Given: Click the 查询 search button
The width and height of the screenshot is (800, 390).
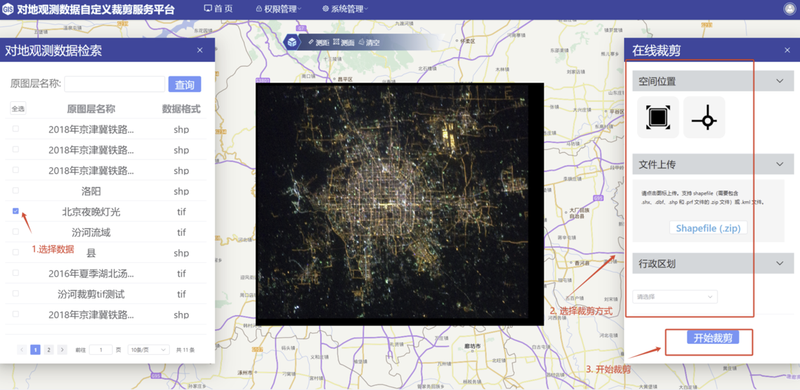Looking at the screenshot, I should pyautogui.click(x=185, y=84).
